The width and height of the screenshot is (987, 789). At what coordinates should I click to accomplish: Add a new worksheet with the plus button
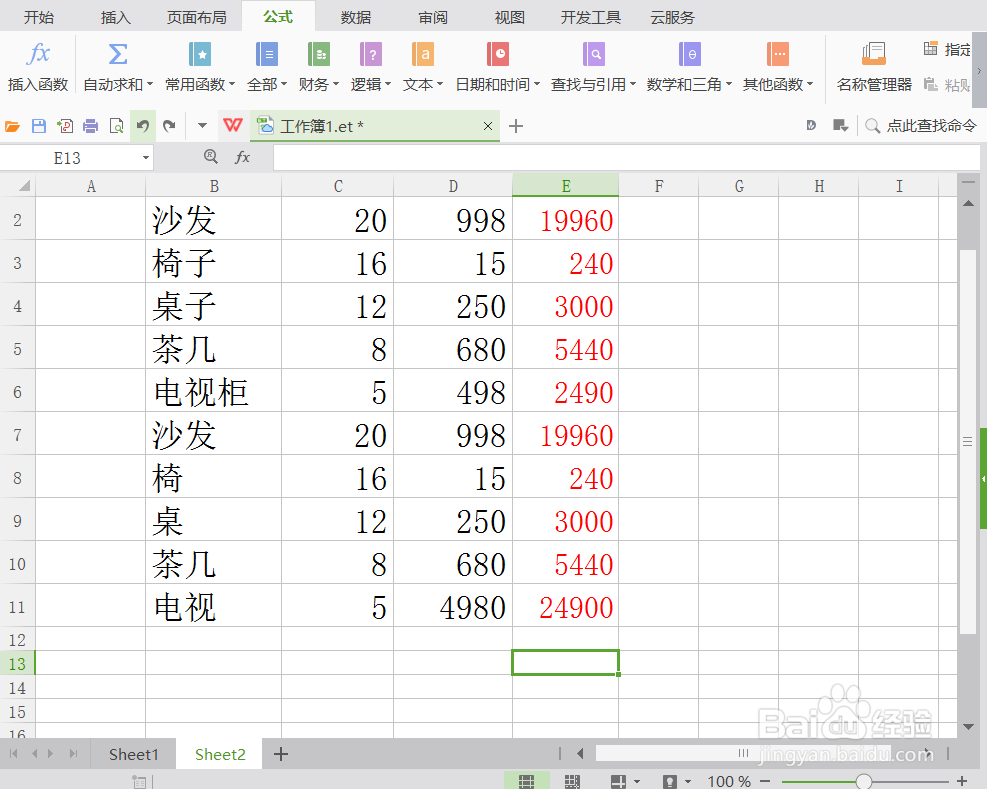(x=280, y=754)
